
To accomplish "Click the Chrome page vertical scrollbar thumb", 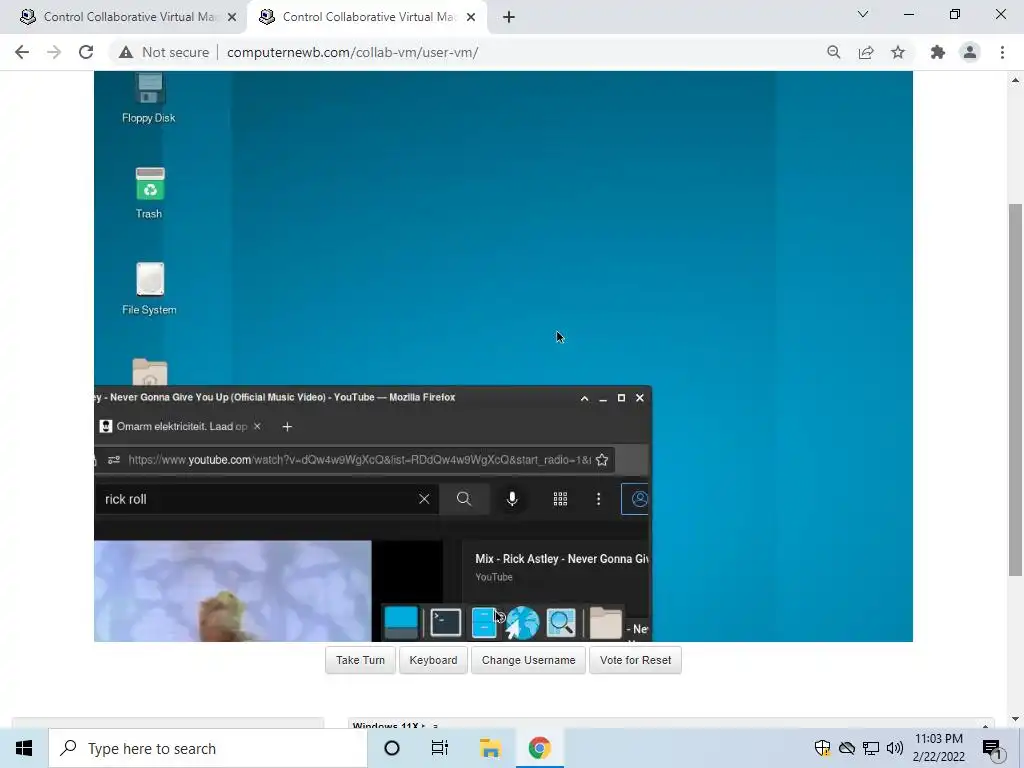I will click(1015, 389).
